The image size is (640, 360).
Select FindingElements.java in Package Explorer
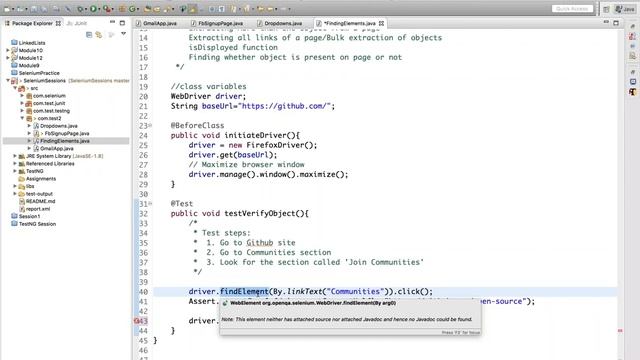click(64, 141)
